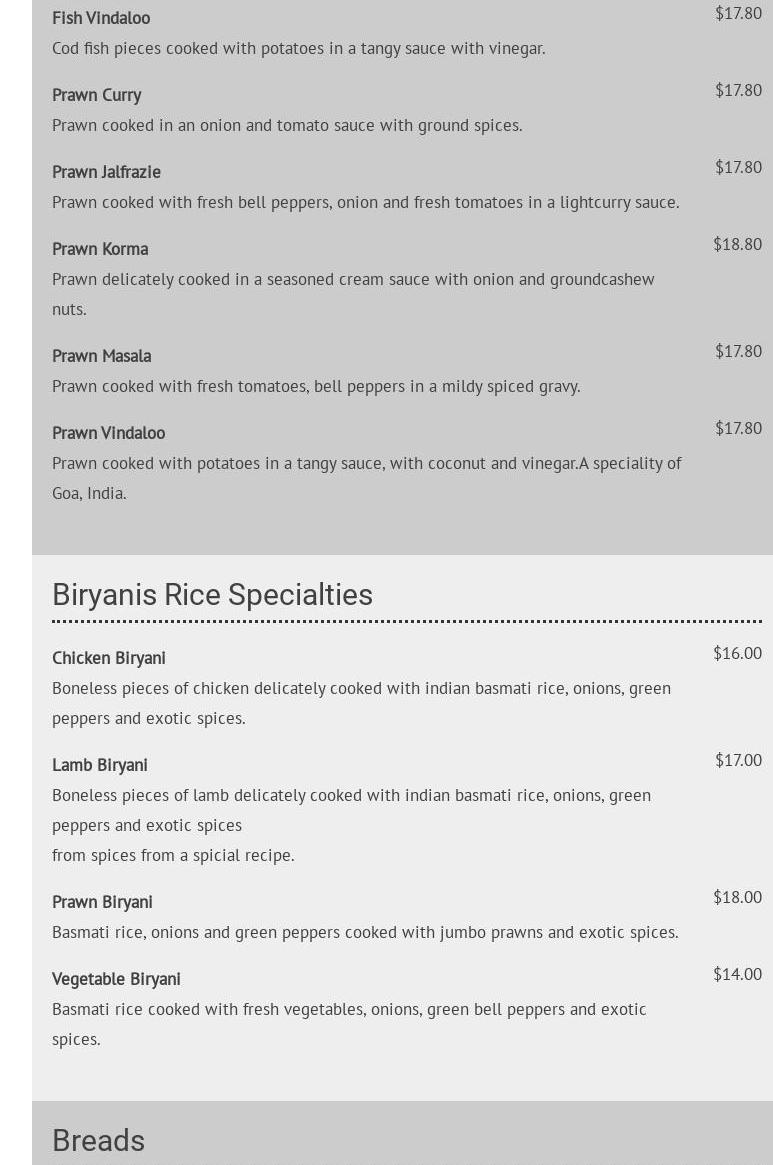Open the Prawn Korma menu entry
773x1165 pixels.
click(100, 249)
